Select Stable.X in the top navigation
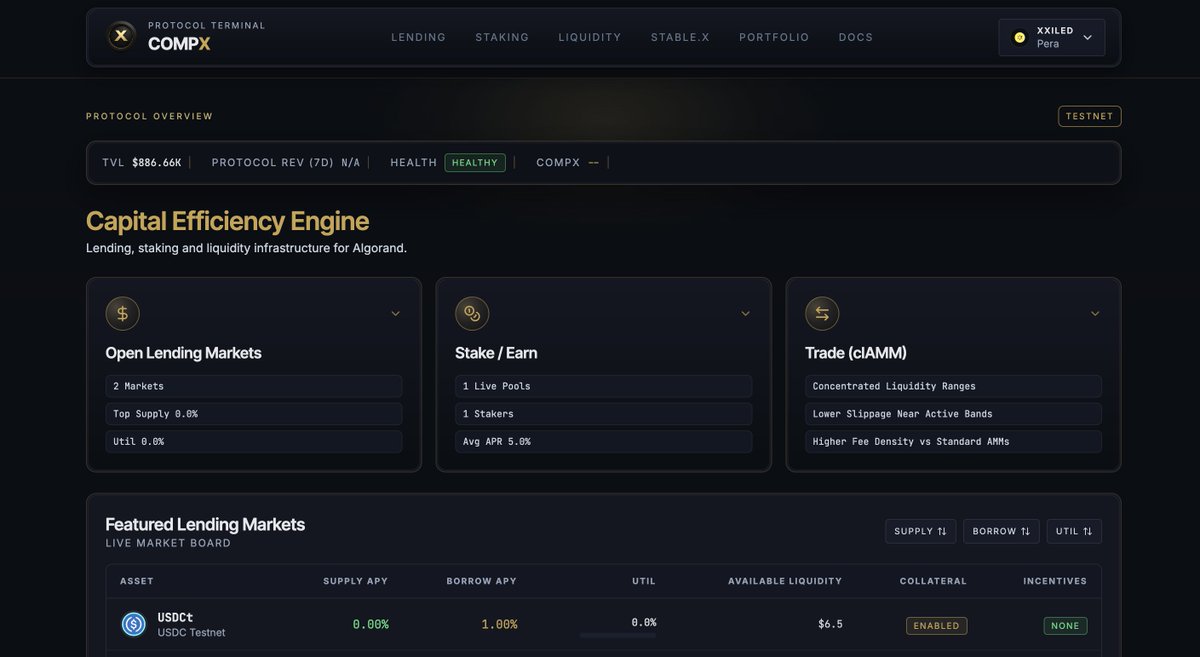Viewport: 1200px width, 657px height. pos(680,37)
